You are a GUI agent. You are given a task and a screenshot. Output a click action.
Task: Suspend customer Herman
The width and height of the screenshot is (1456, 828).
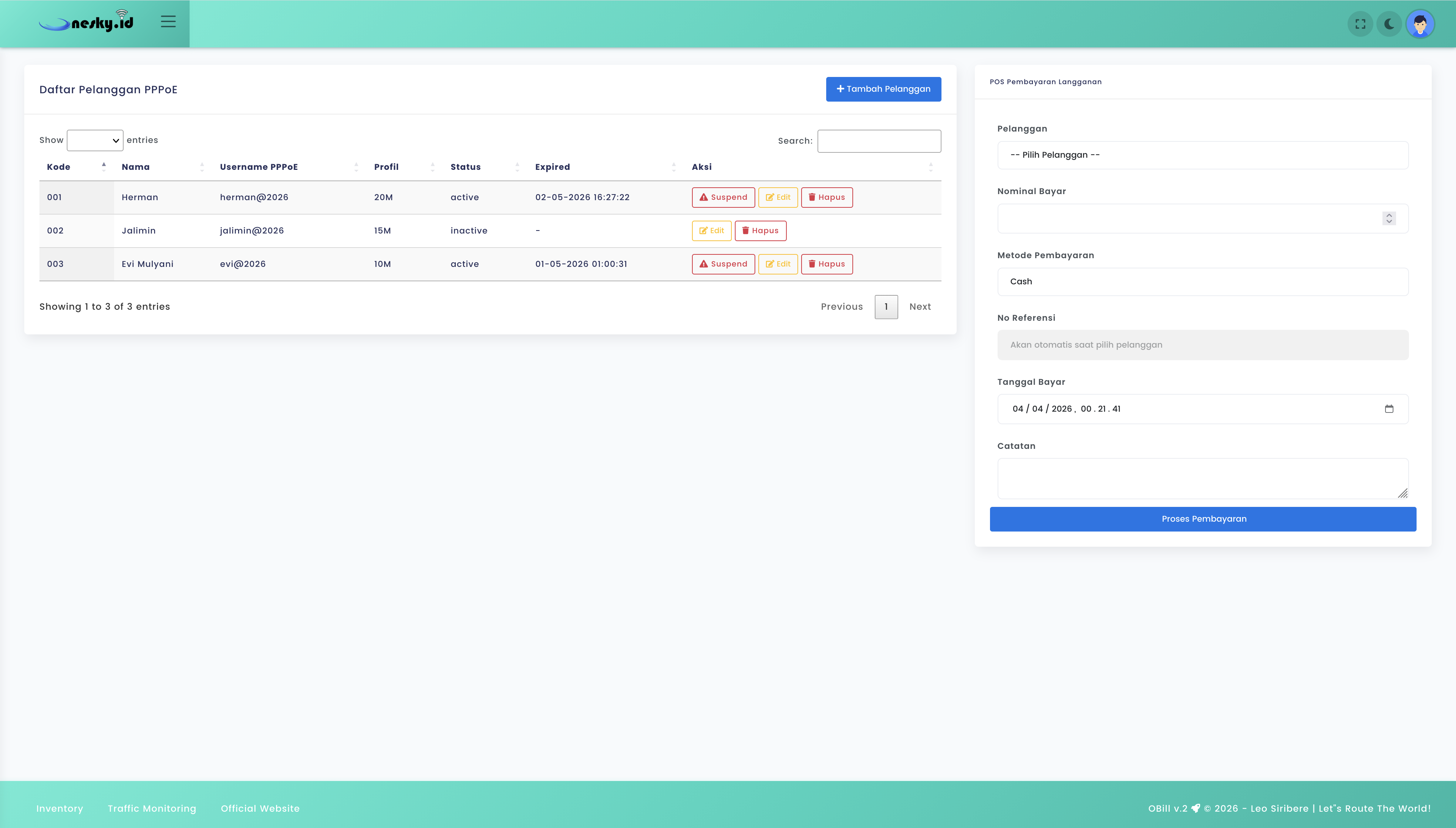[723, 197]
